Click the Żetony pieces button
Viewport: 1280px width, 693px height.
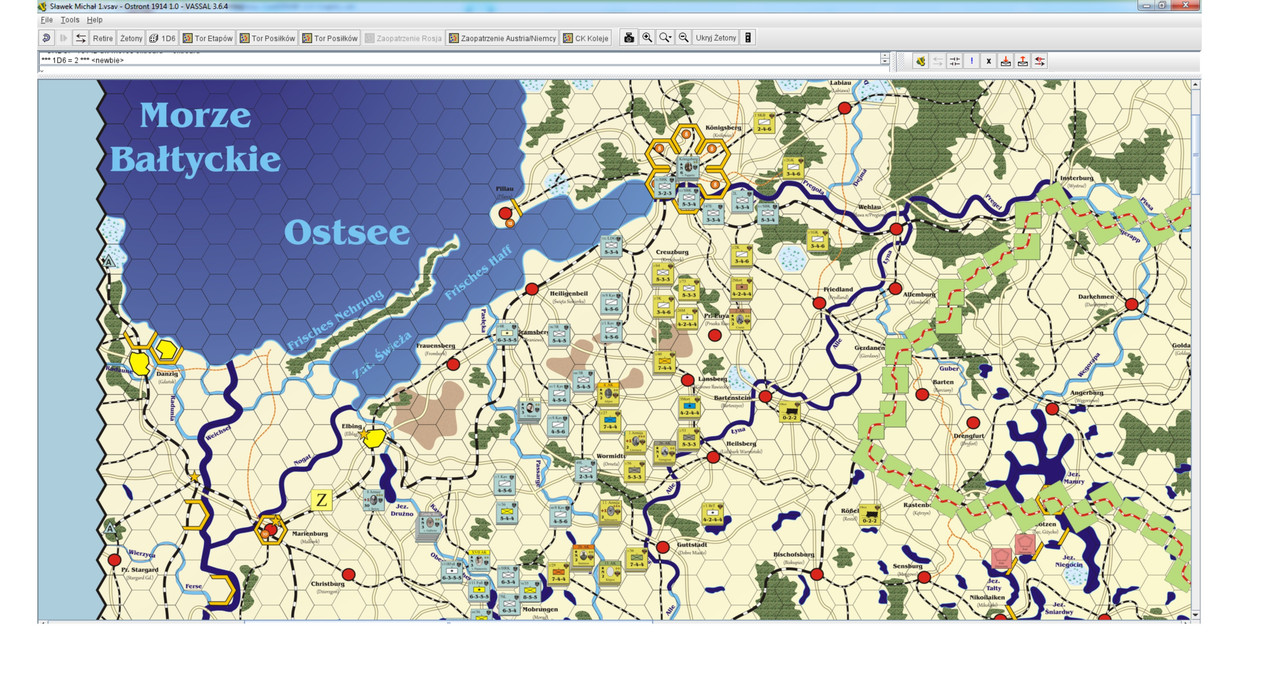point(132,38)
